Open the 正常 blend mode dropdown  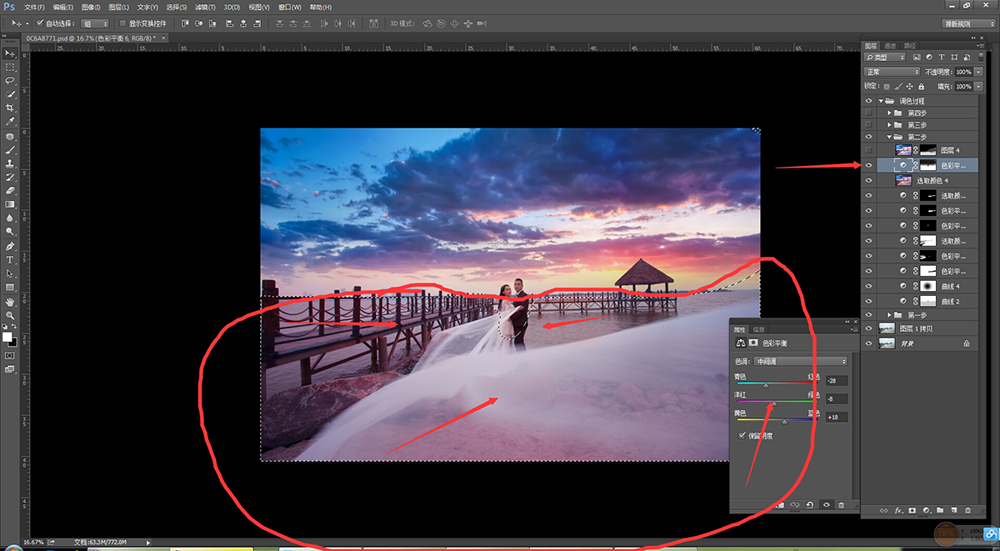(892, 72)
